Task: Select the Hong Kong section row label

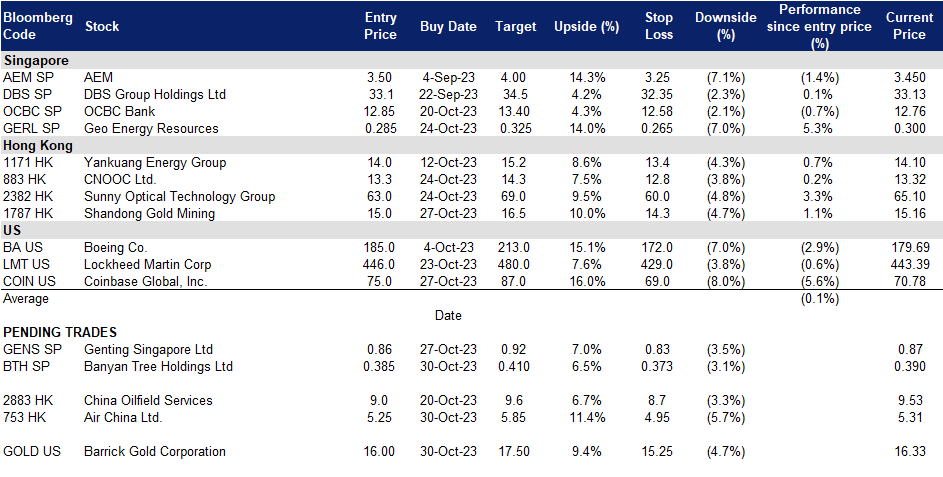Action: click(x=39, y=146)
